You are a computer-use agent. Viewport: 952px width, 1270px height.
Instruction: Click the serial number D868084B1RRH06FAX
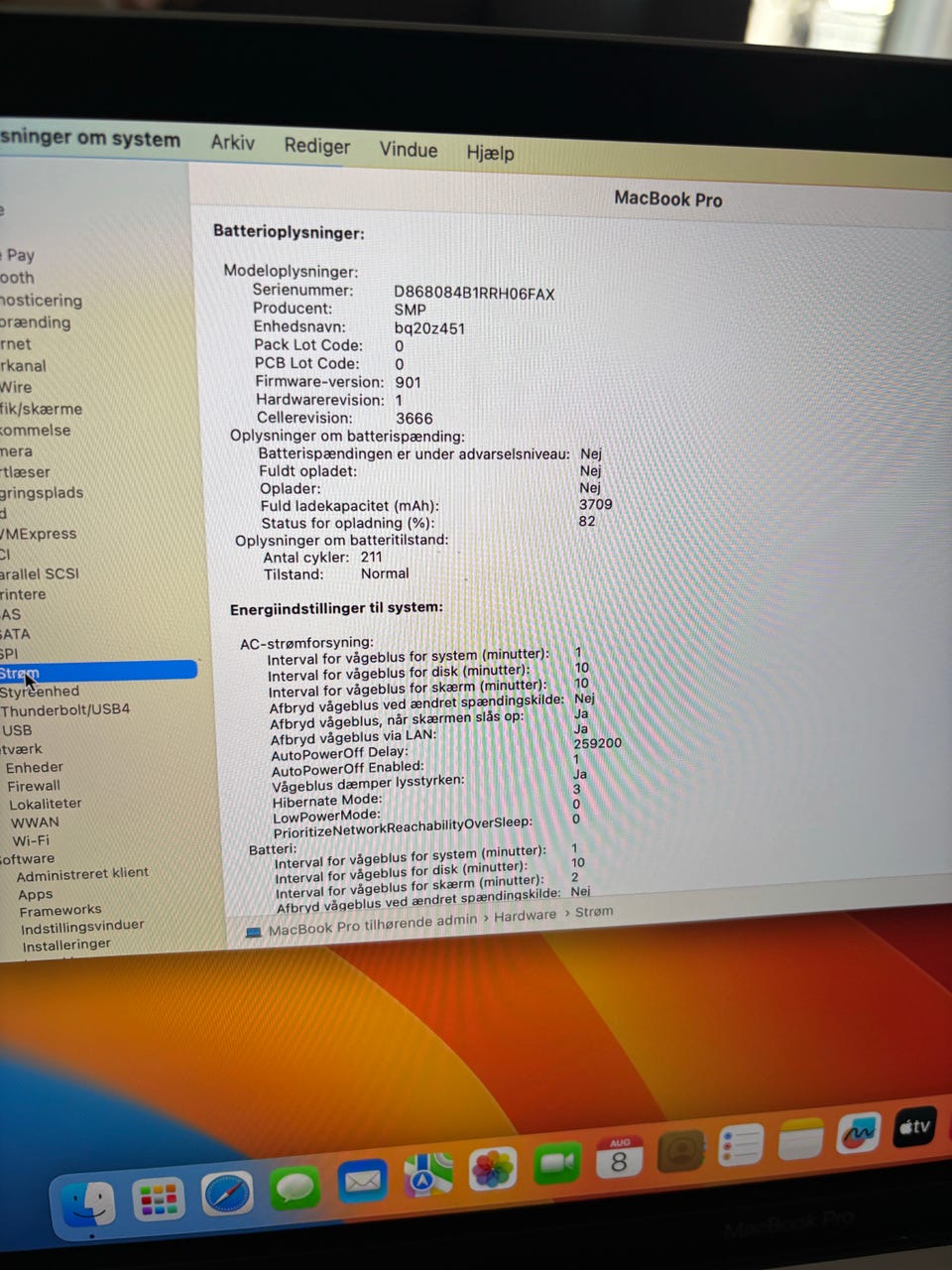click(474, 294)
